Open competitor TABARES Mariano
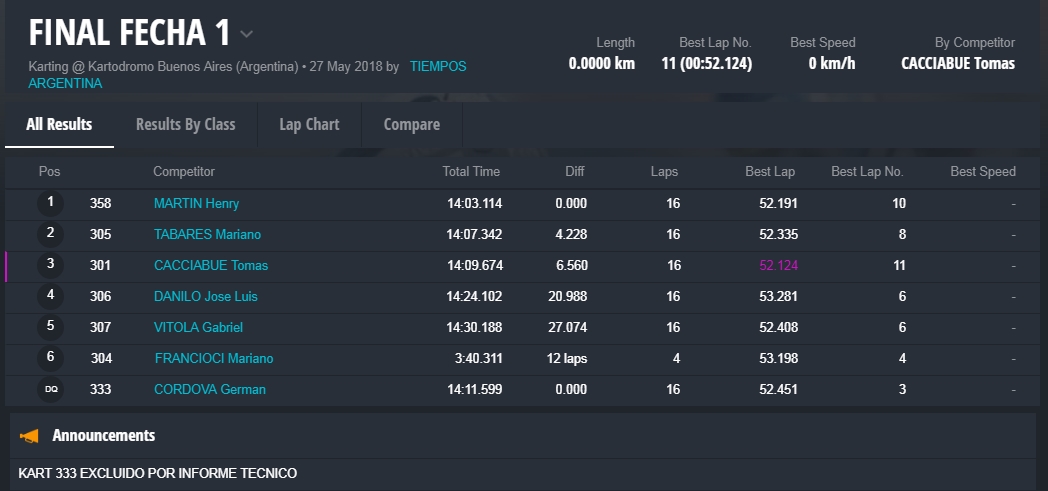The width and height of the screenshot is (1048, 491). [x=207, y=235]
